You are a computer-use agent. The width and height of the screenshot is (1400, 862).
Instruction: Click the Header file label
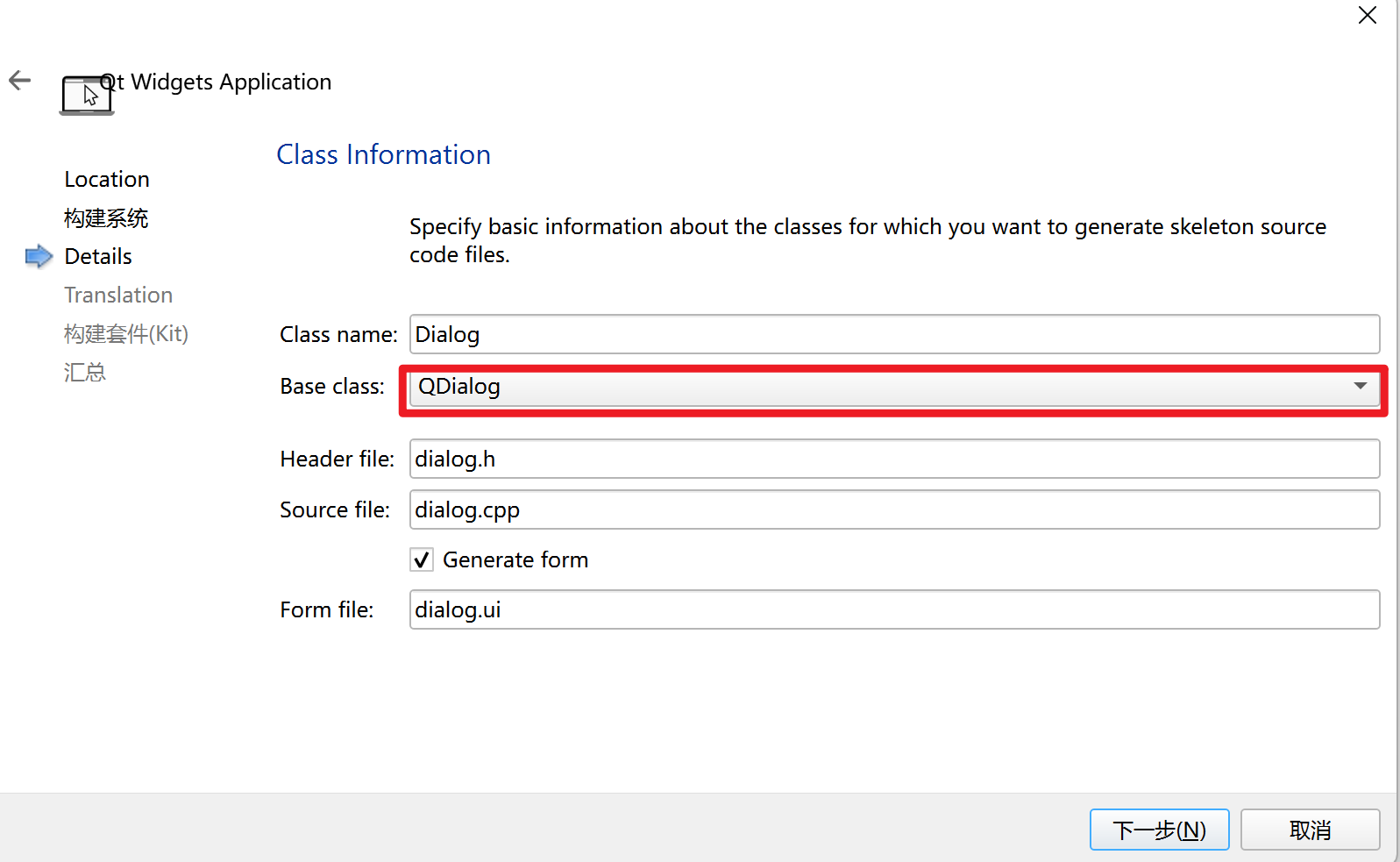point(337,459)
